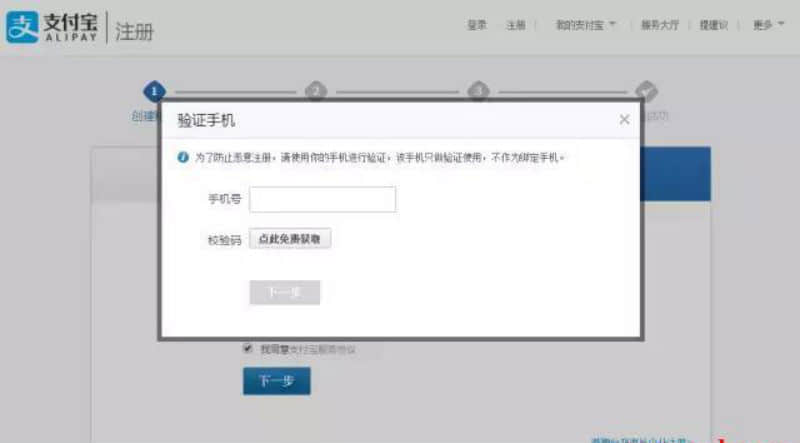Open the 登录 link in the top navigation
The width and height of the screenshot is (800, 443).
click(476, 25)
